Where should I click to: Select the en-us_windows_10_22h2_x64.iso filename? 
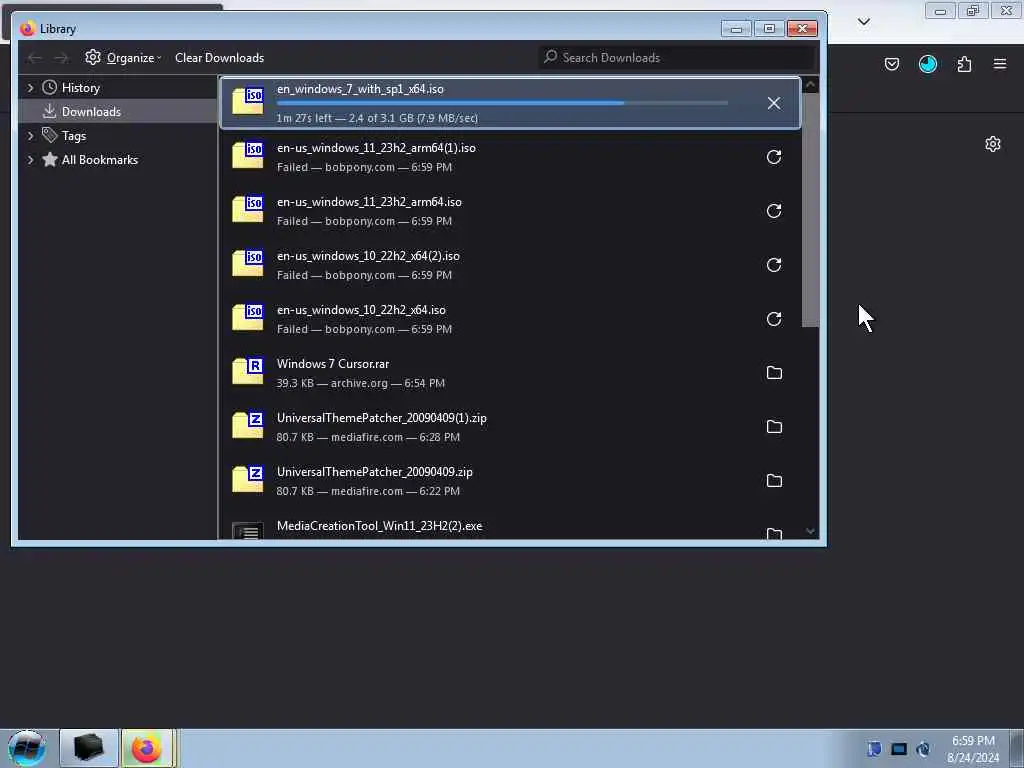(361, 310)
